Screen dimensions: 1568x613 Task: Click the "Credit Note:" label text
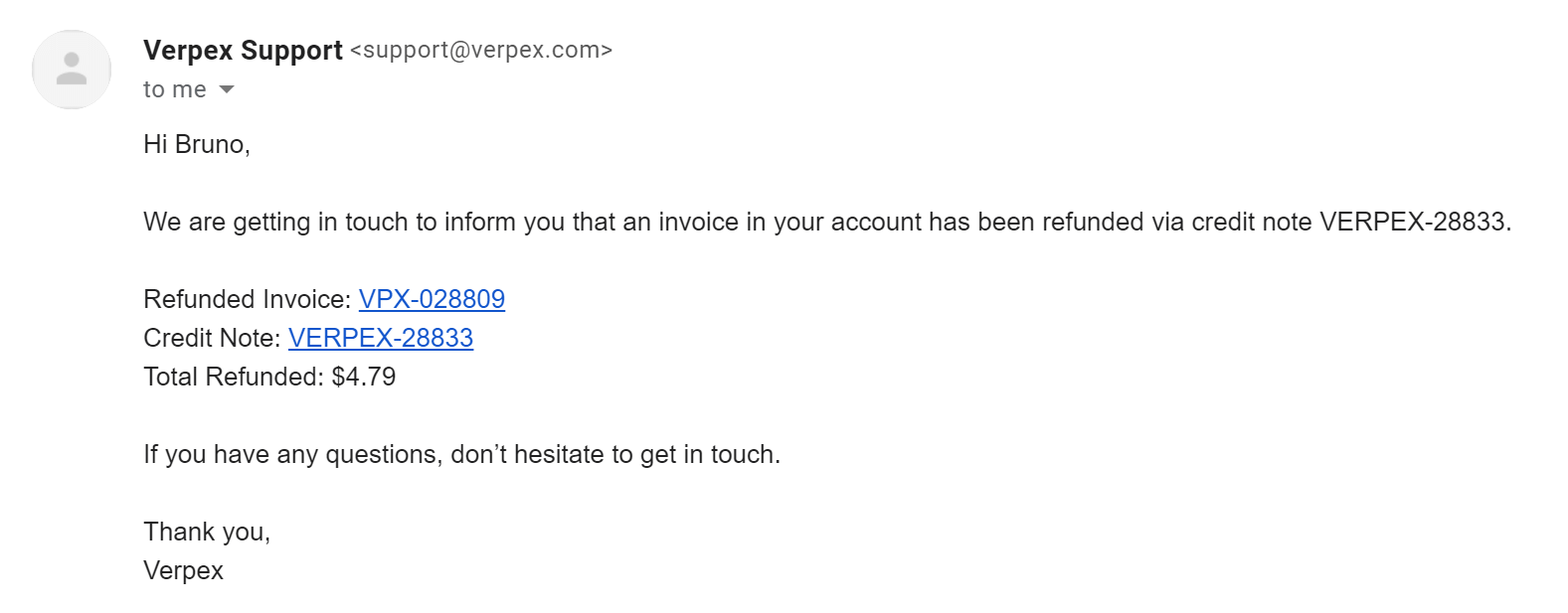point(212,338)
